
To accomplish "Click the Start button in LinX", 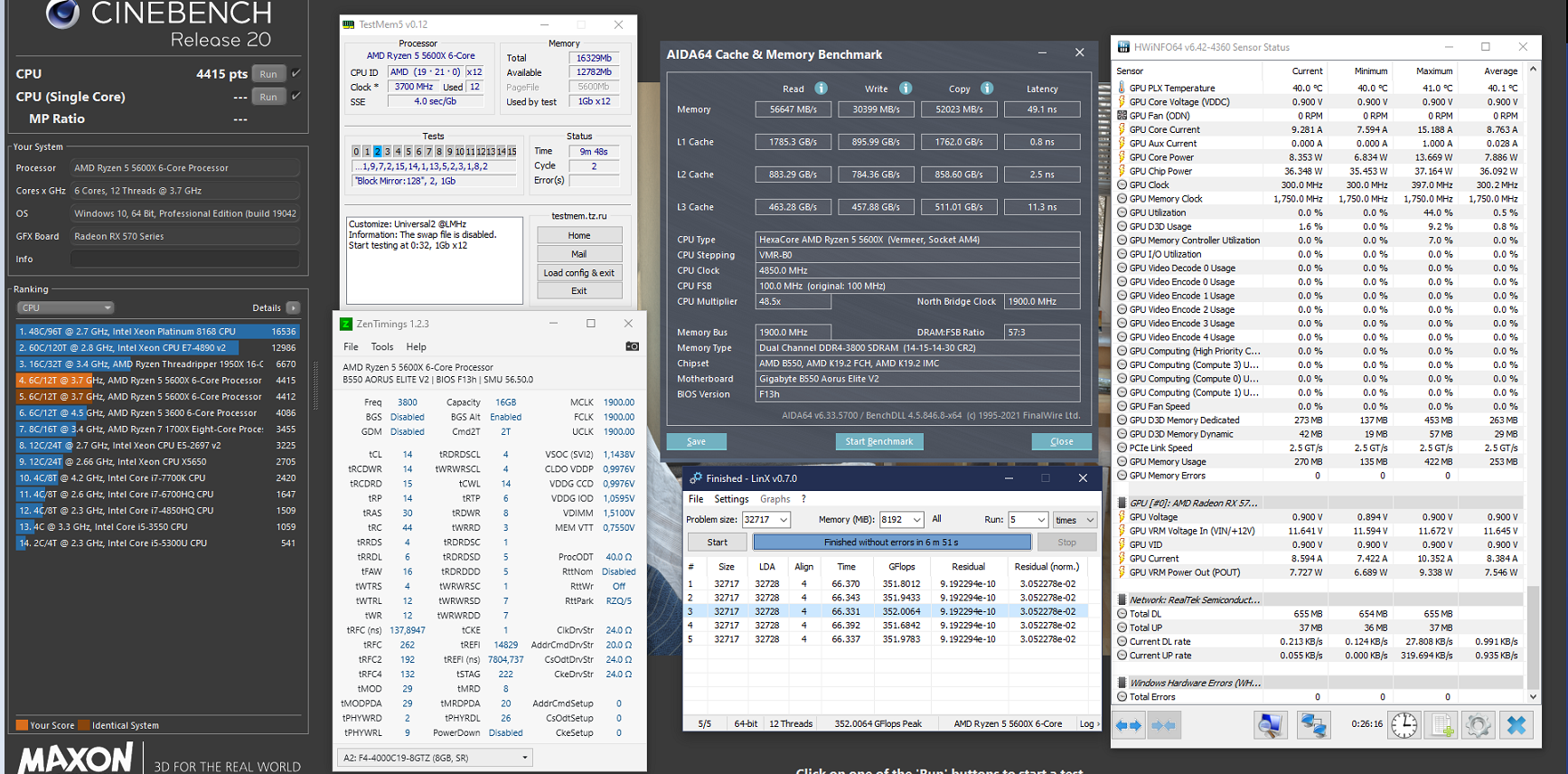I will pyautogui.click(x=718, y=543).
